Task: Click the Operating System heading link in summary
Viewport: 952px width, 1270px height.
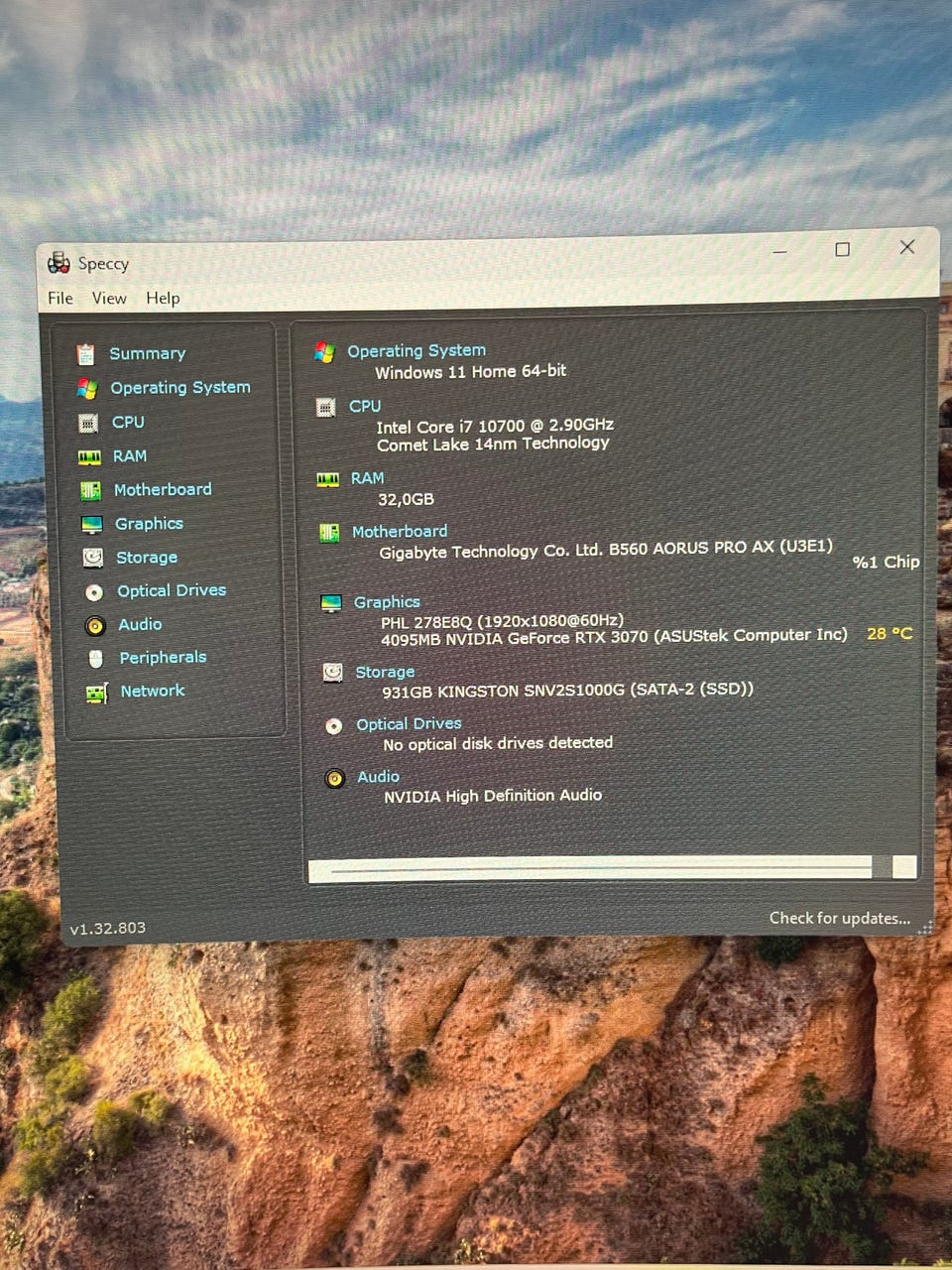Action: [416, 350]
